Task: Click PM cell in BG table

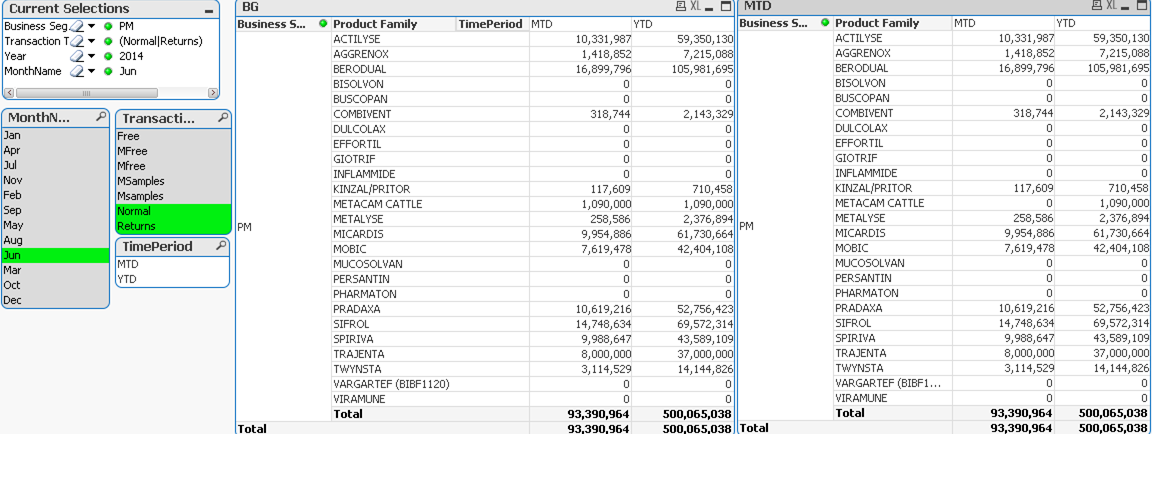Action: pyautogui.click(x=283, y=227)
